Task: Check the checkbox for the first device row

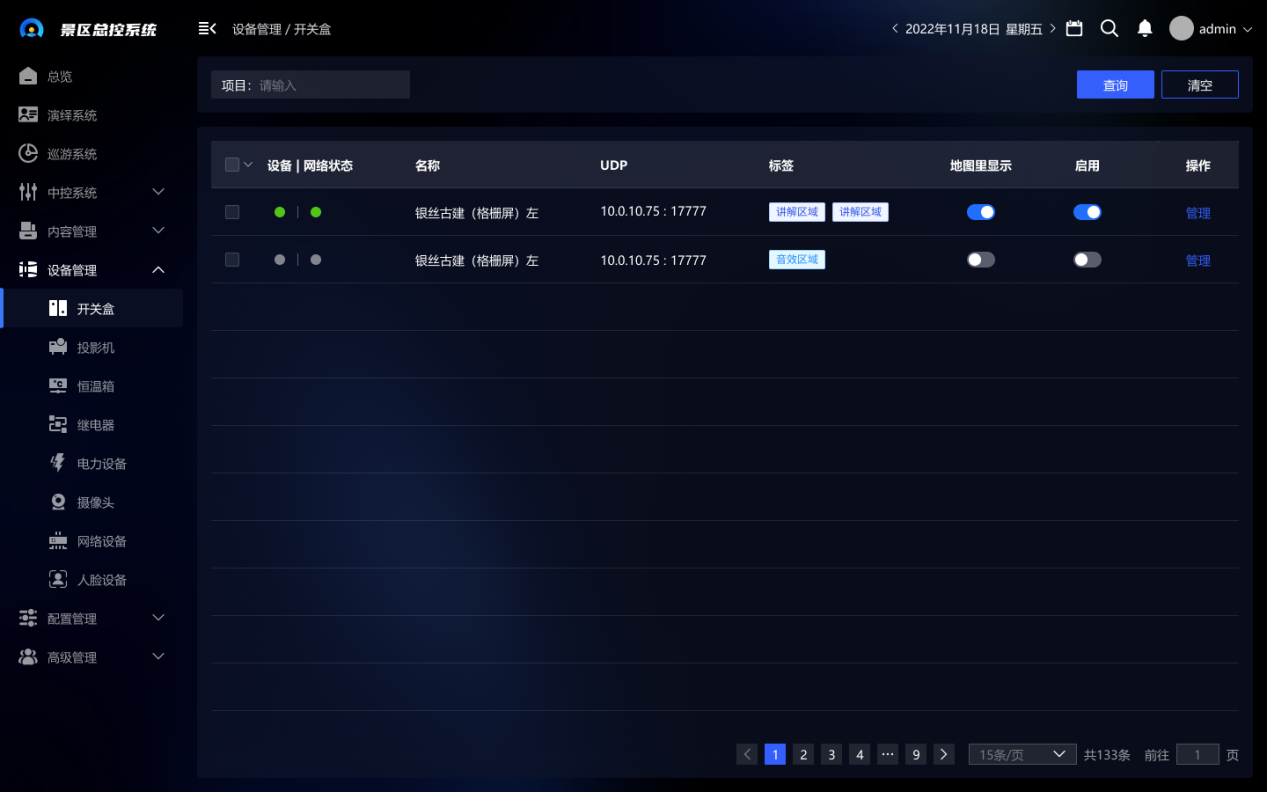Action: tap(232, 212)
